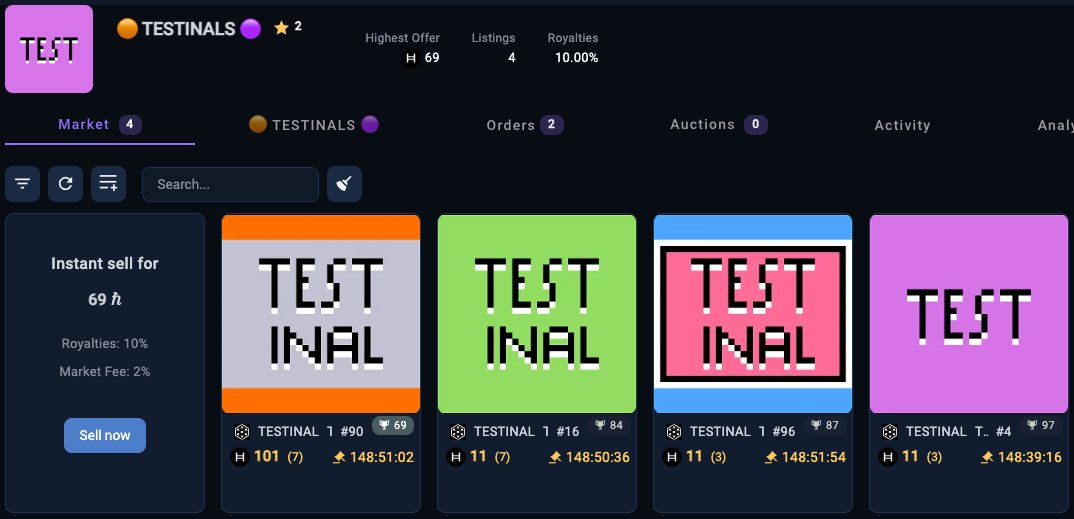
Task: Open the orange TESTINAL #90 artwork
Action: click(321, 314)
